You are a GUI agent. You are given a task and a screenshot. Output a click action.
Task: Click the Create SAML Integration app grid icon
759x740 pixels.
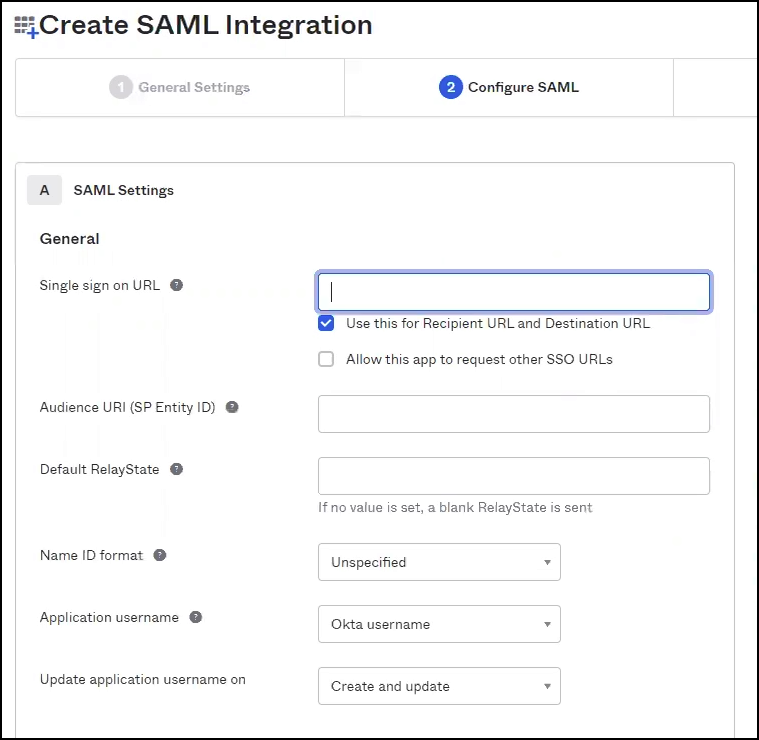pyautogui.click(x=25, y=26)
